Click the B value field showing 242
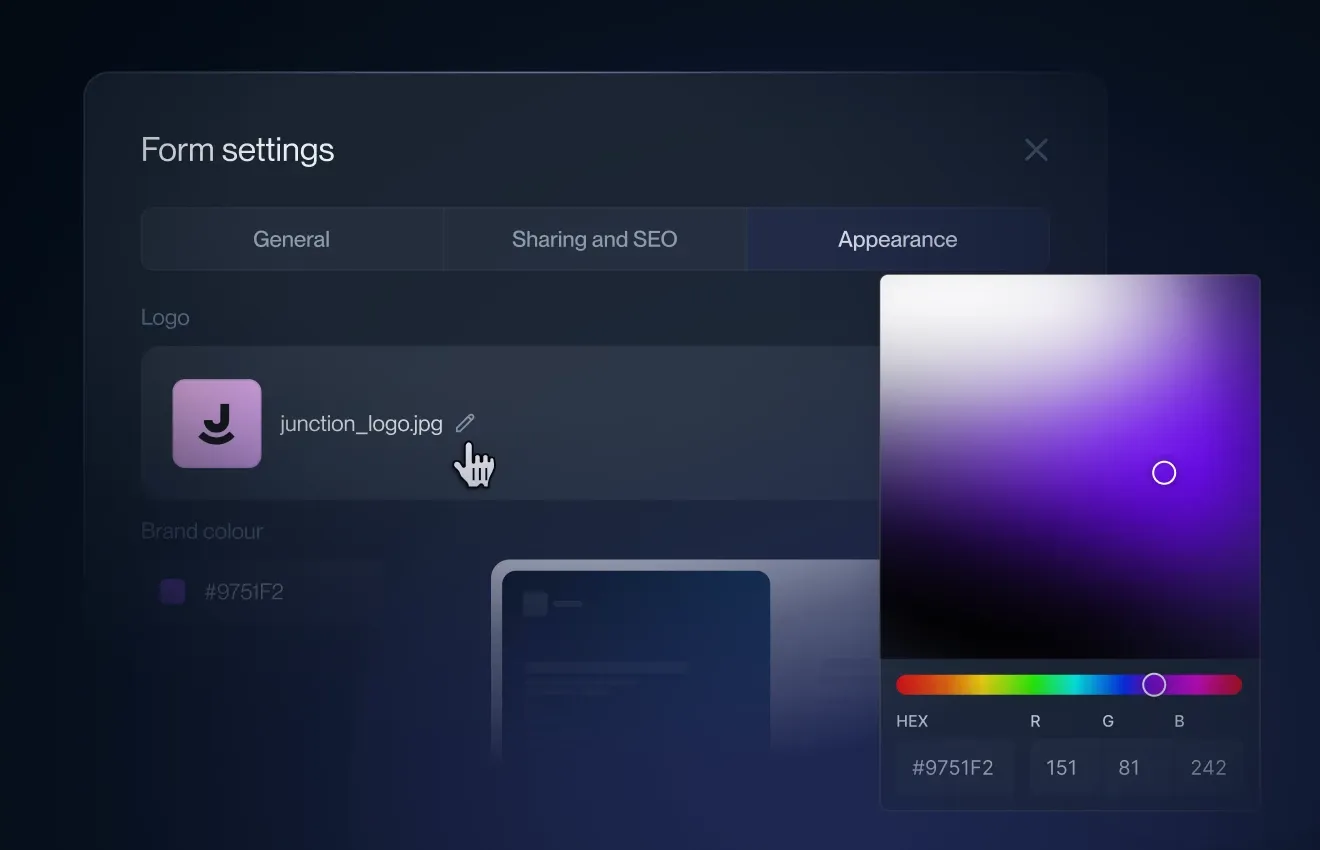1320x850 pixels. [x=1208, y=768]
